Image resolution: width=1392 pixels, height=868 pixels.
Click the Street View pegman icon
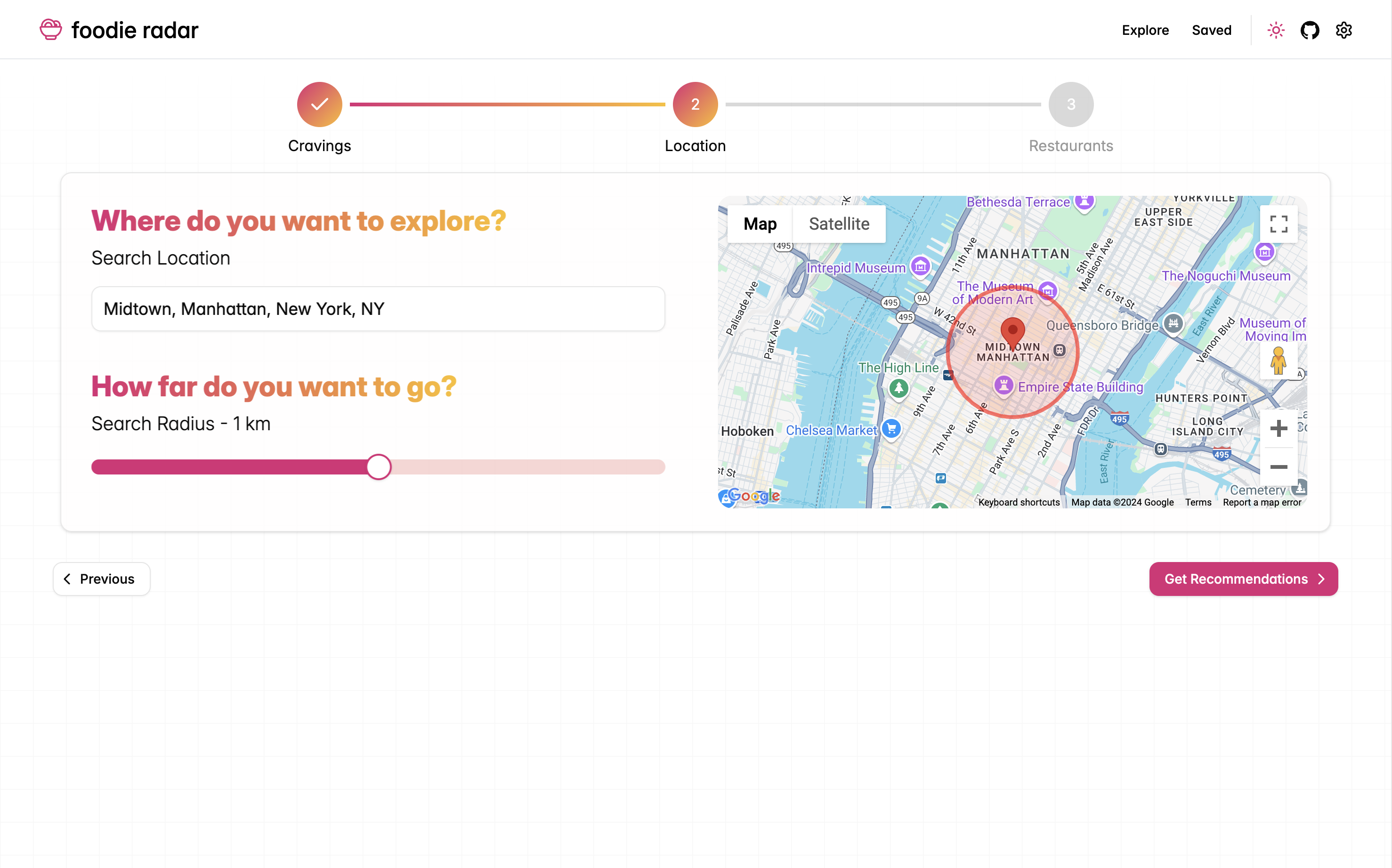coord(1278,361)
